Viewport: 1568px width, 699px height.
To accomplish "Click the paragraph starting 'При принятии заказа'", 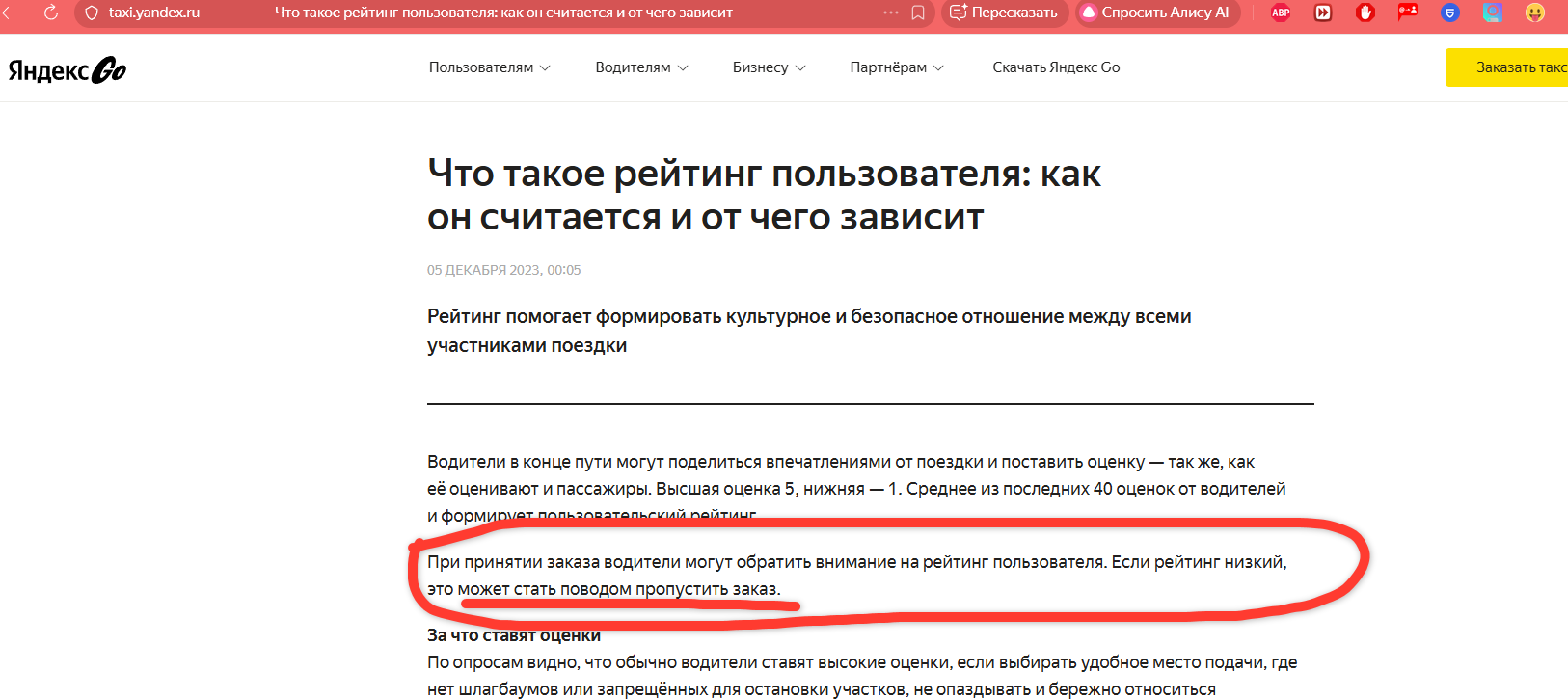I will (856, 576).
